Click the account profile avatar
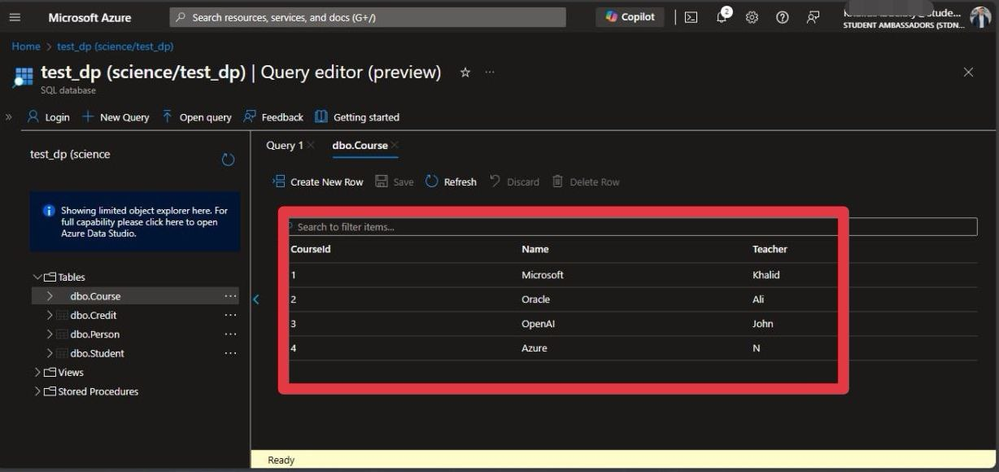 tap(981, 17)
